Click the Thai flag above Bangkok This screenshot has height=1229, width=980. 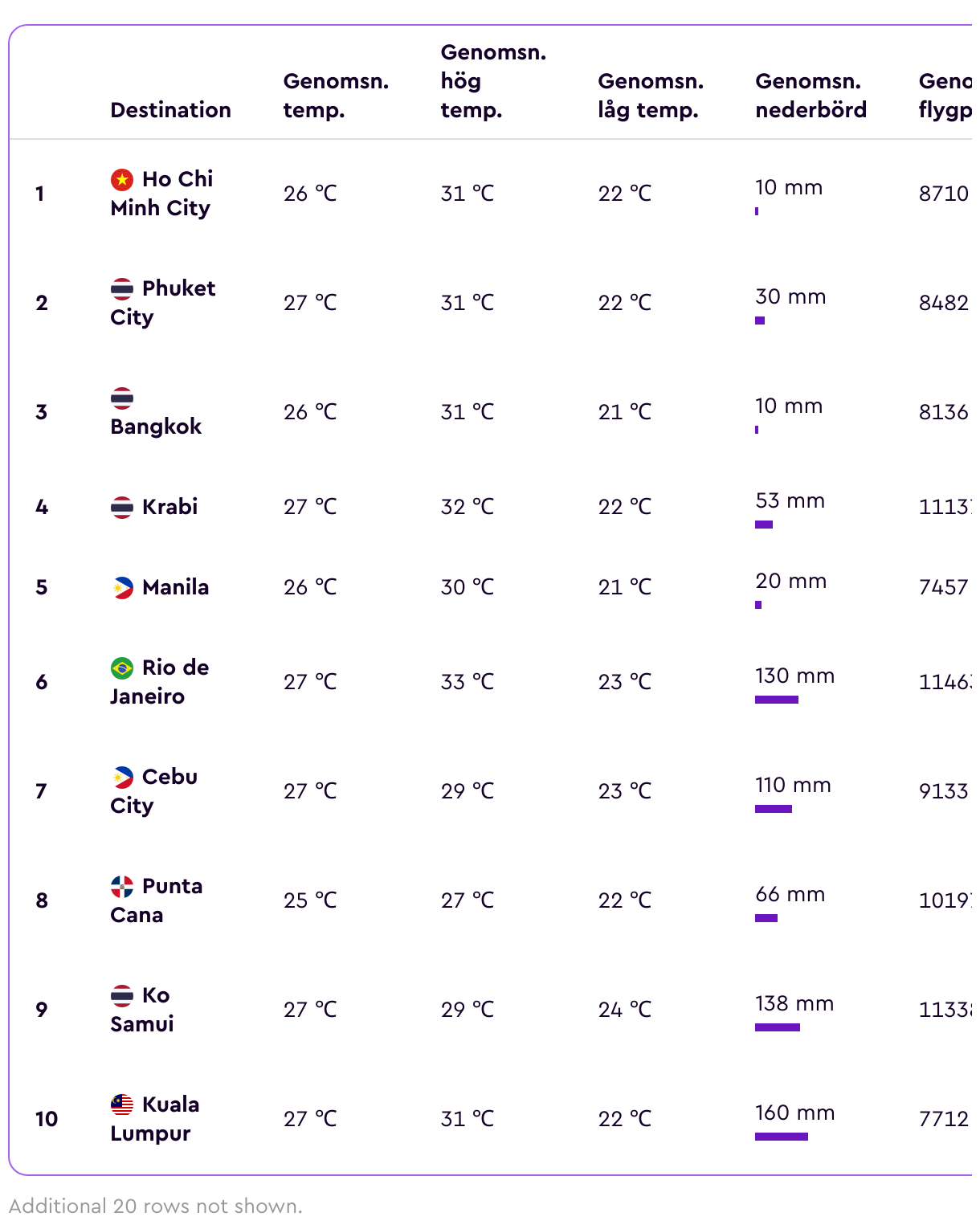tap(122, 398)
